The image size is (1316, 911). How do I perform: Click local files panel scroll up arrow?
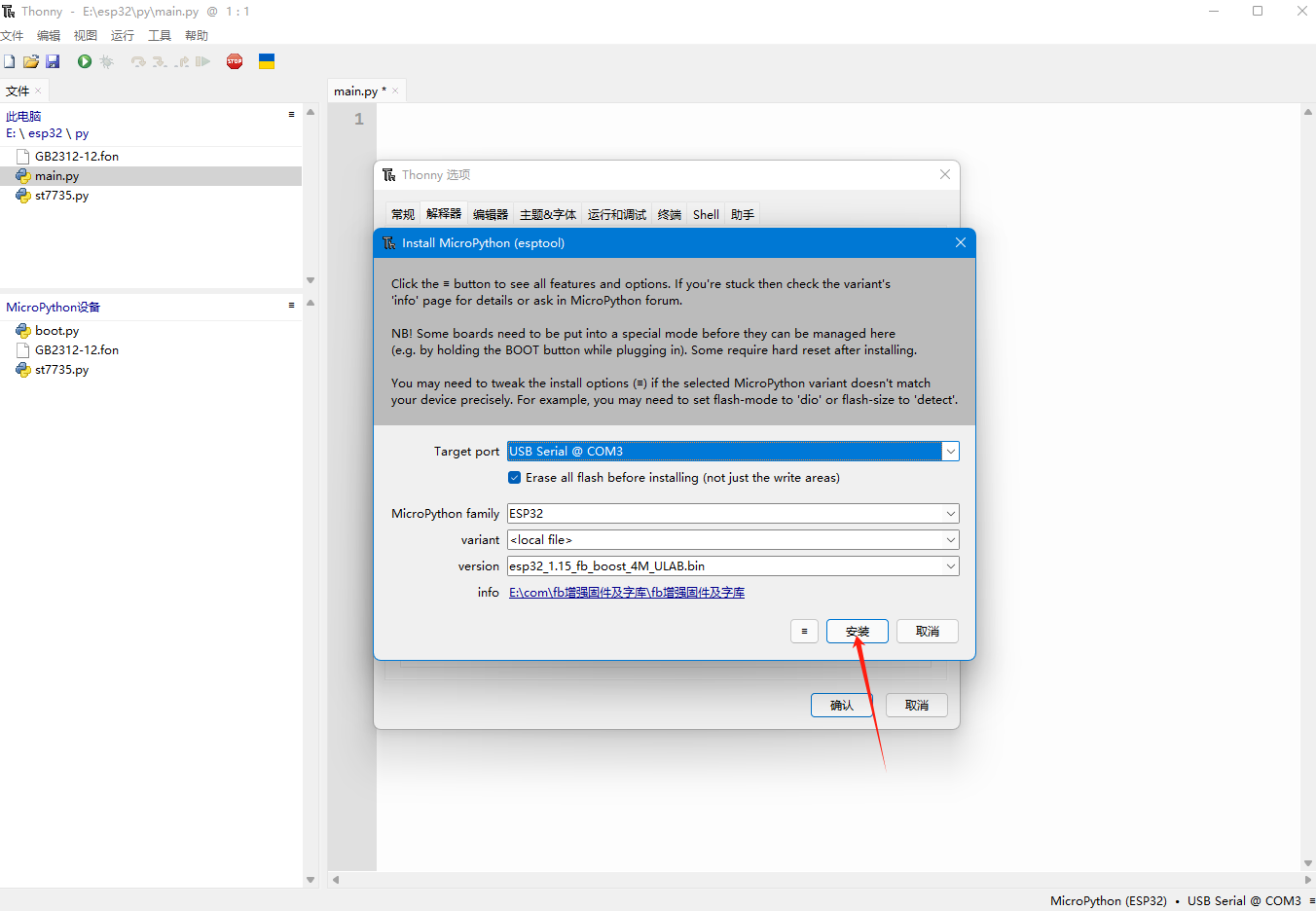click(311, 112)
